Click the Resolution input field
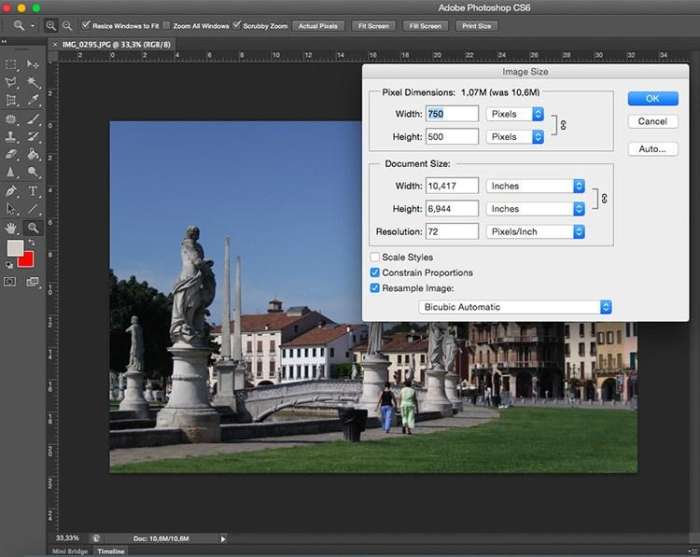Viewport: 700px width, 557px height. coord(452,231)
